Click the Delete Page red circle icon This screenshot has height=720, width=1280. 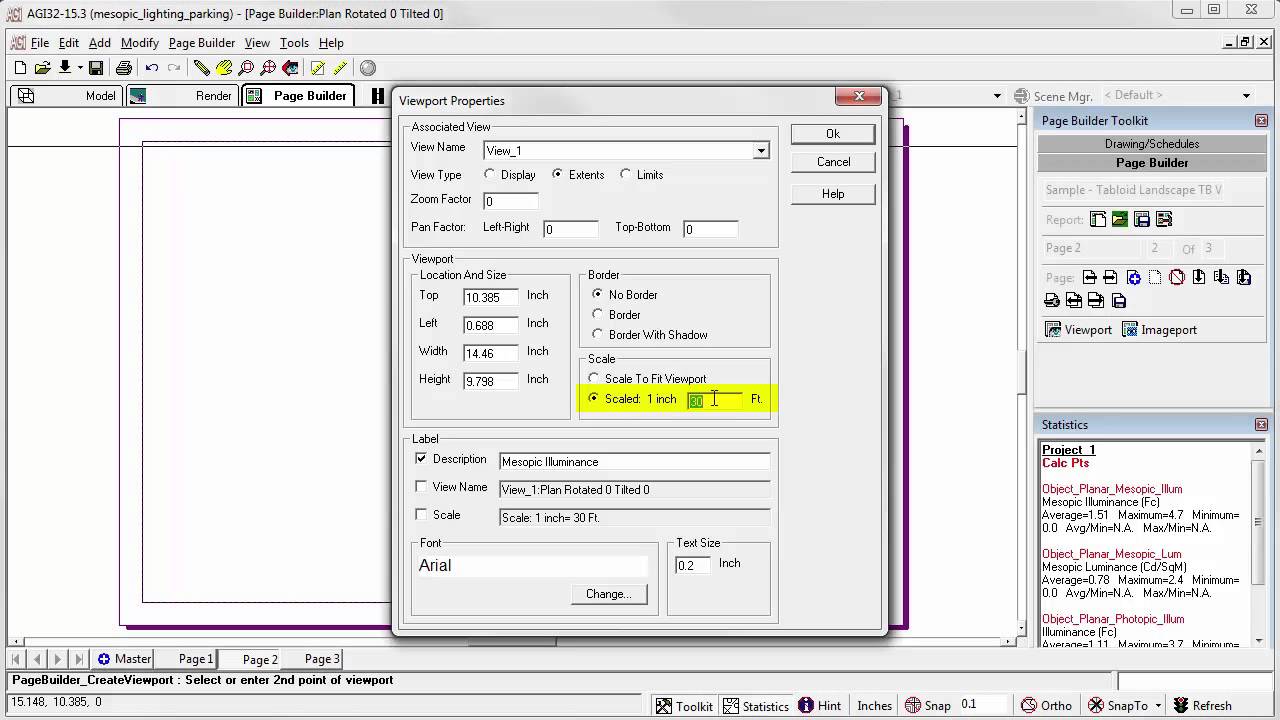[1177, 277]
